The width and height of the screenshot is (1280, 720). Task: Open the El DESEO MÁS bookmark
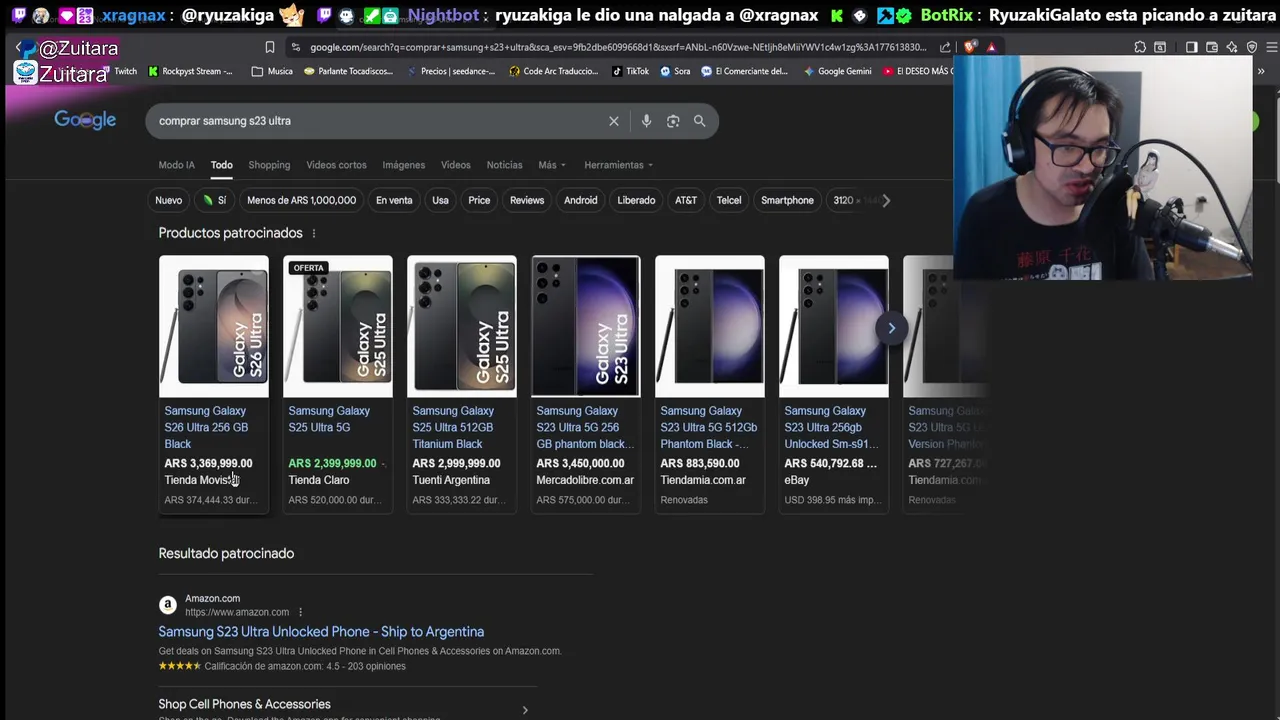(x=917, y=71)
